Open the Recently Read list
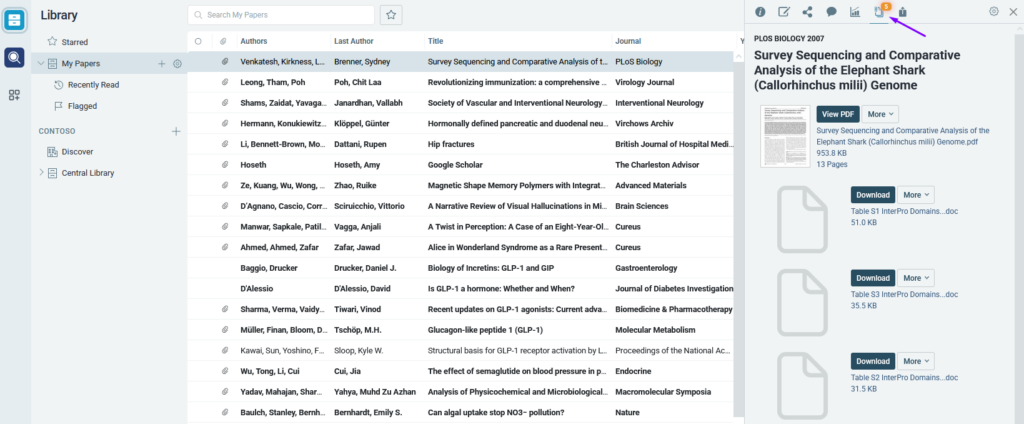Viewport: 1024px width, 424px height. tap(93, 85)
